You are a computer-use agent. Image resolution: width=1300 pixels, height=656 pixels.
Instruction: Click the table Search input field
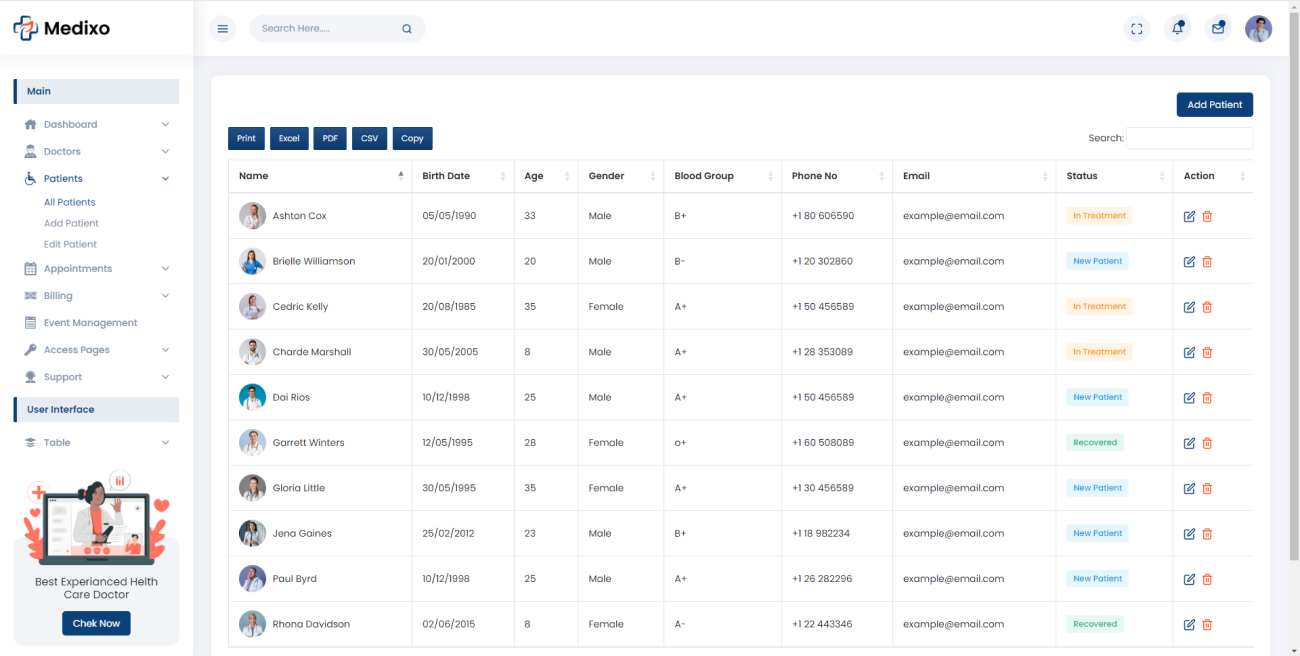[1189, 138]
